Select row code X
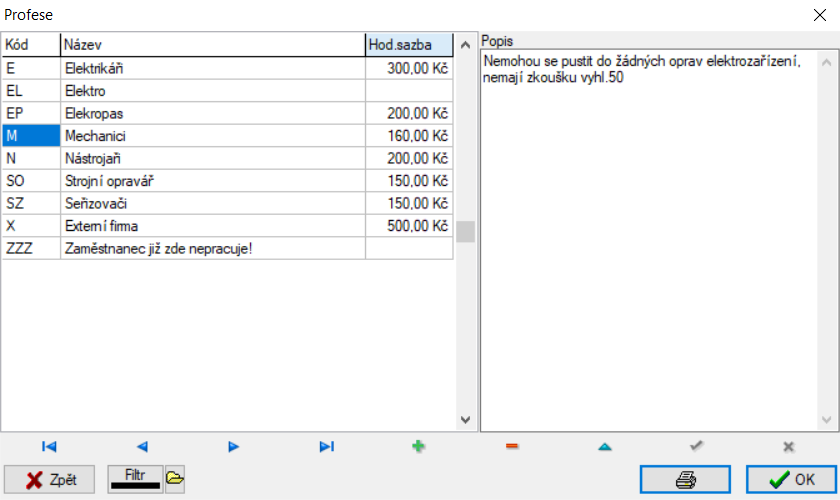 click(31, 226)
